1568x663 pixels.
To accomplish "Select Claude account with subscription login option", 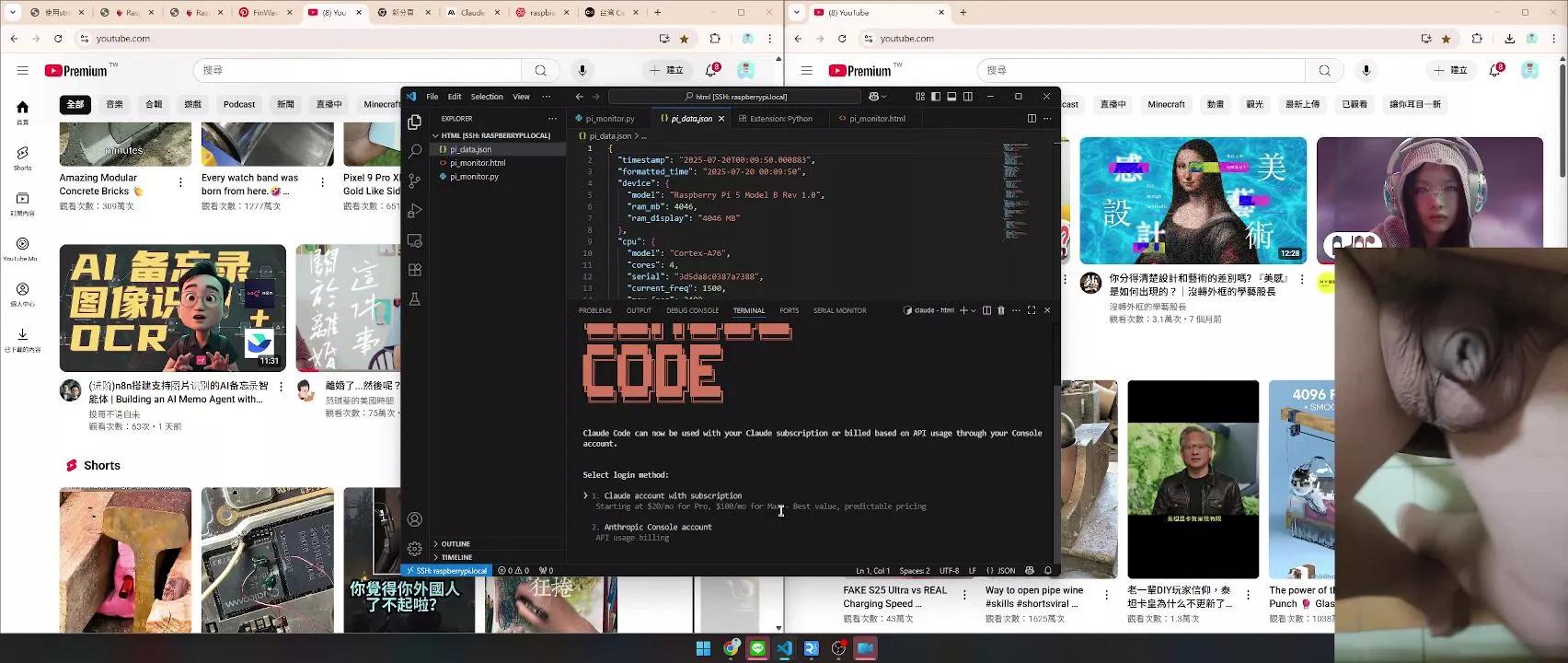I will coord(673,495).
